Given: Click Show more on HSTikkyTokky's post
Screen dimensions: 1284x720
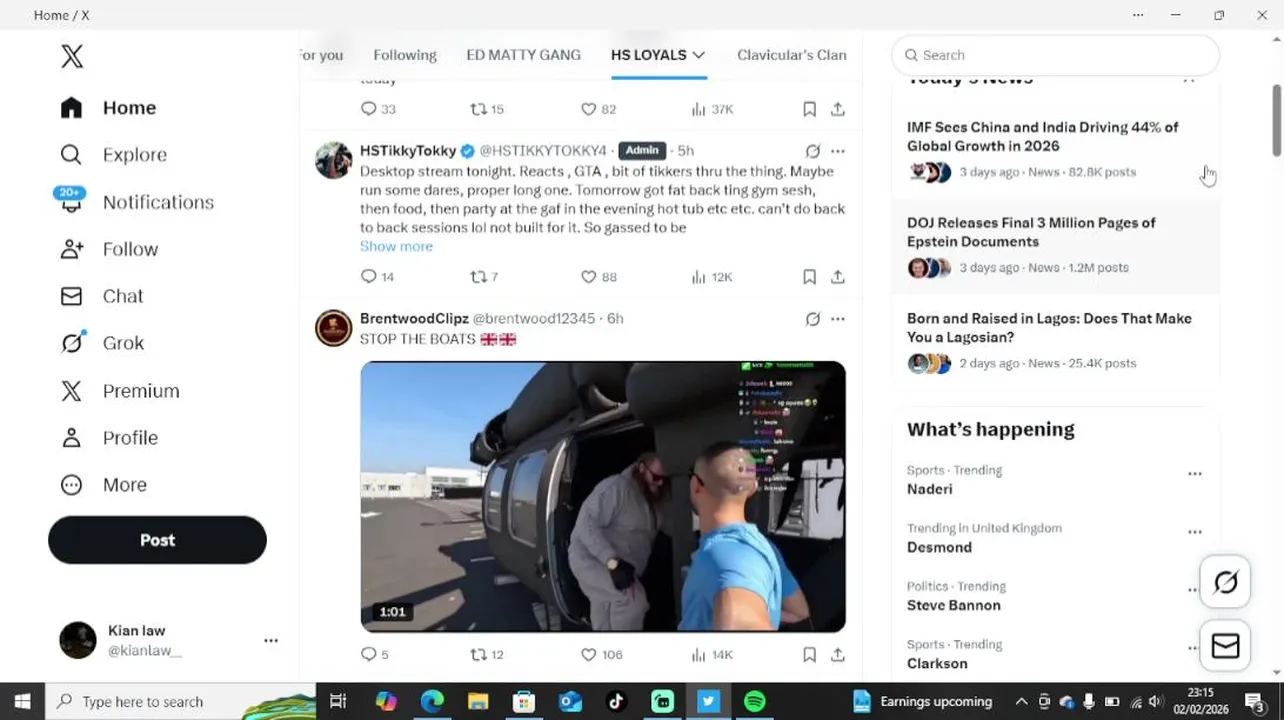Looking at the screenshot, I should [x=396, y=246].
